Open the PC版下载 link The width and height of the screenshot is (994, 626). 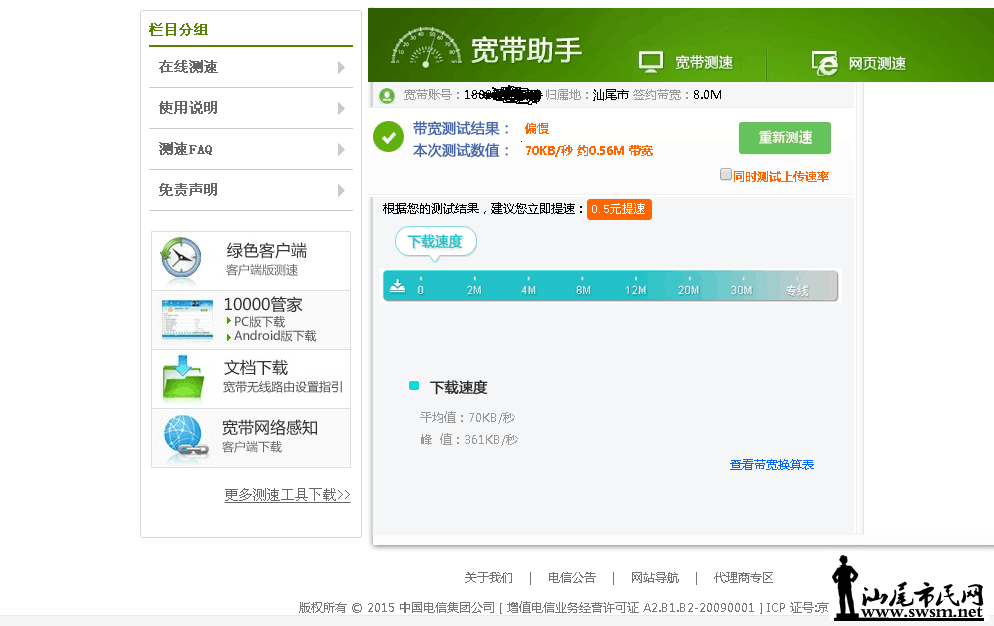[260, 322]
